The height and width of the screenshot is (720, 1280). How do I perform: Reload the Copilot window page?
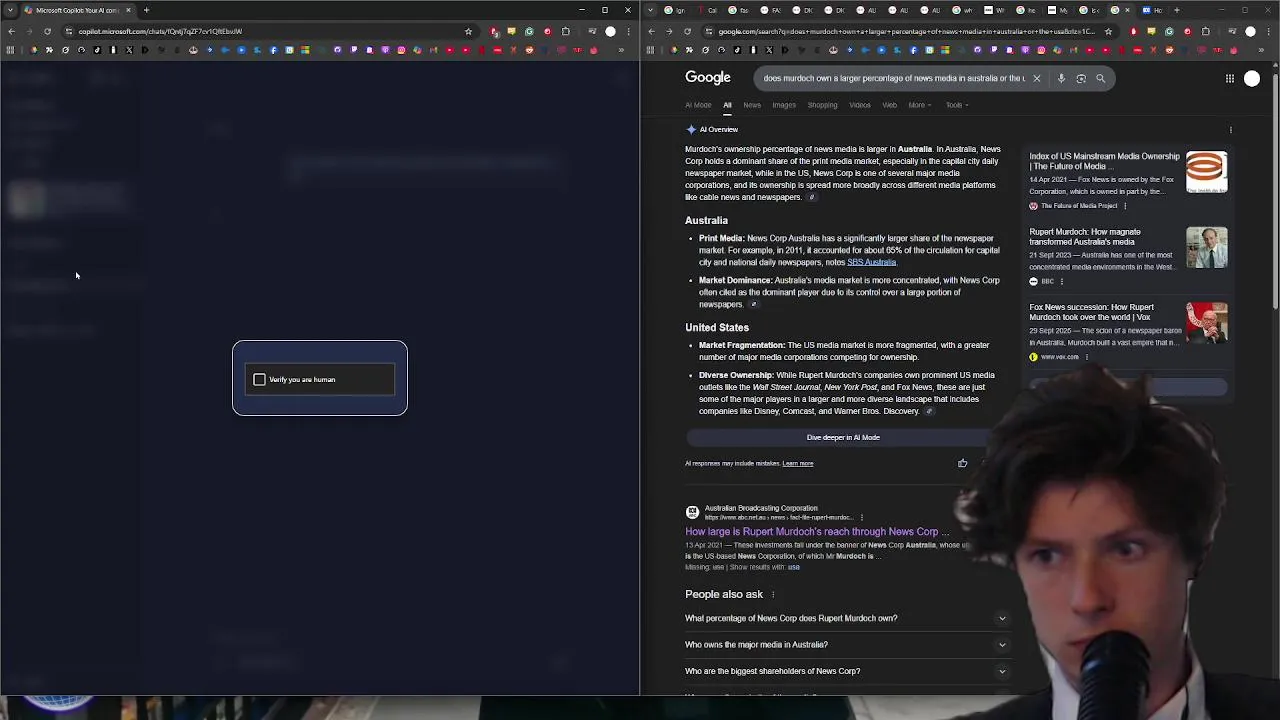point(47,31)
